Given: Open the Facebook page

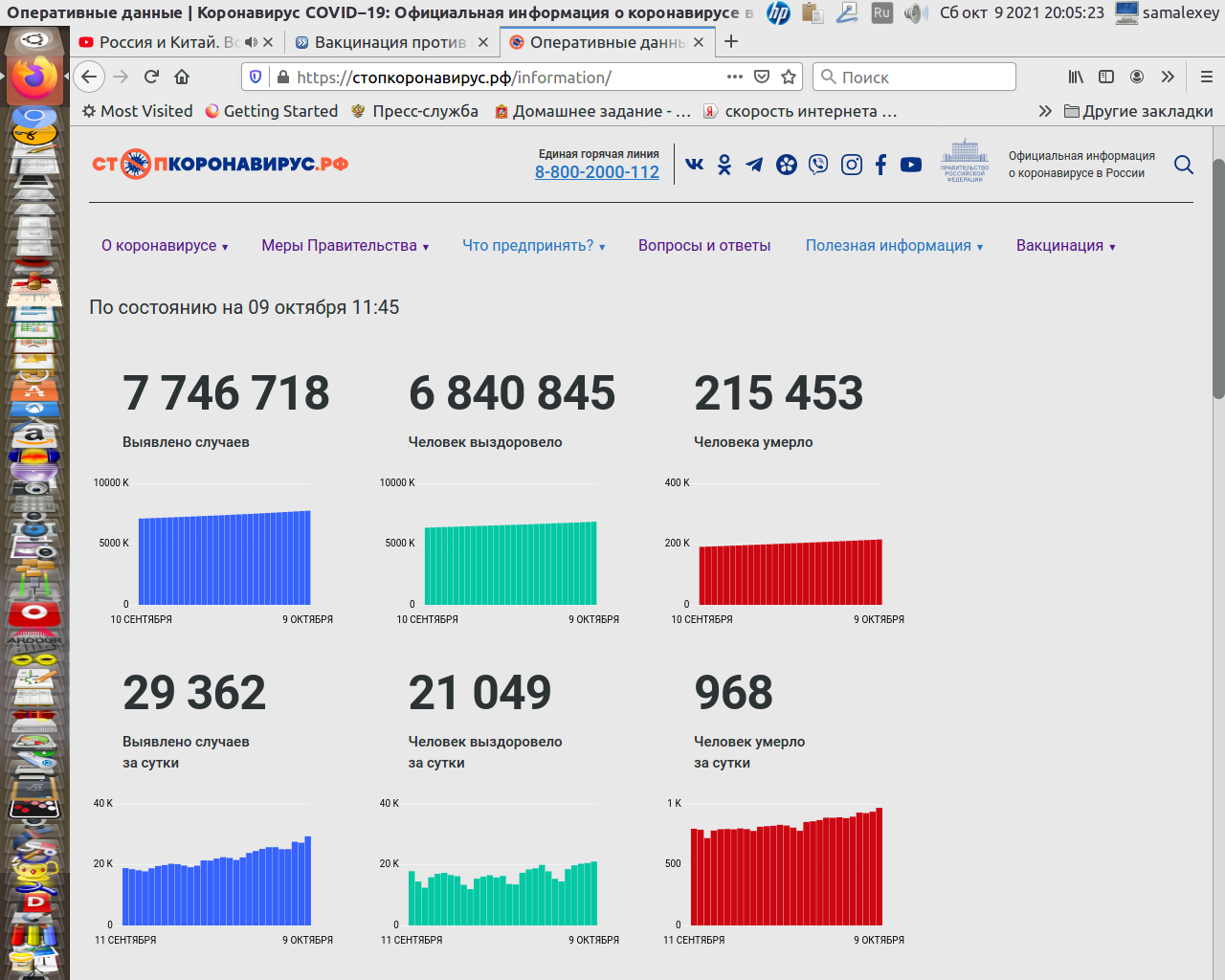Looking at the screenshot, I should 881,165.
